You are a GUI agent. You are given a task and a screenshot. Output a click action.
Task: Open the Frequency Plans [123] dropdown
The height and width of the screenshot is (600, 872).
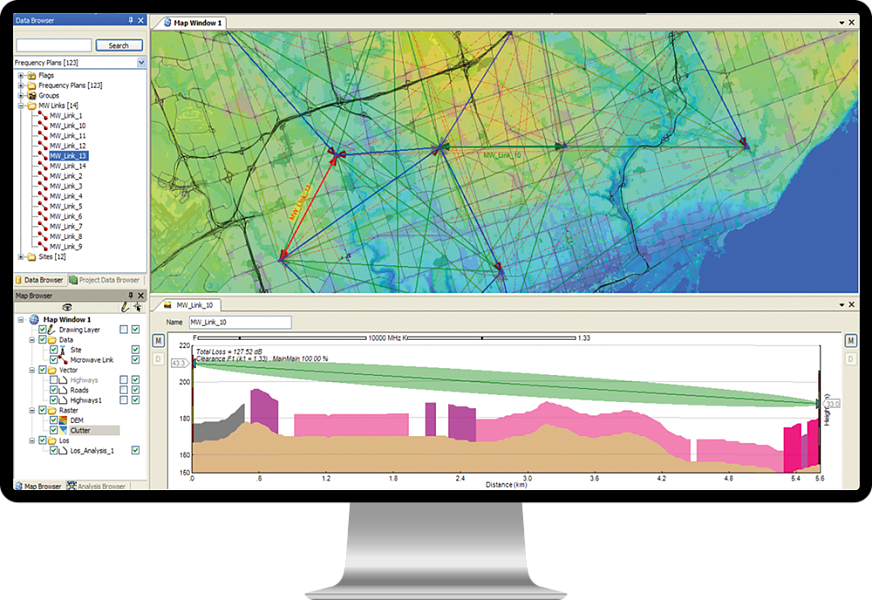[x=141, y=62]
